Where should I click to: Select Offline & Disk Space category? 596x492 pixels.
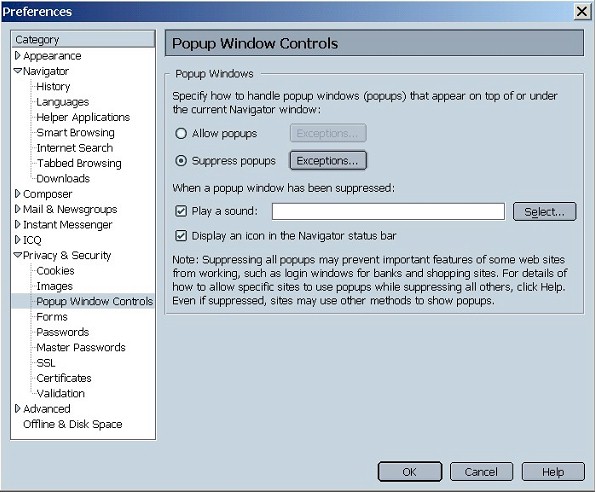(73, 424)
